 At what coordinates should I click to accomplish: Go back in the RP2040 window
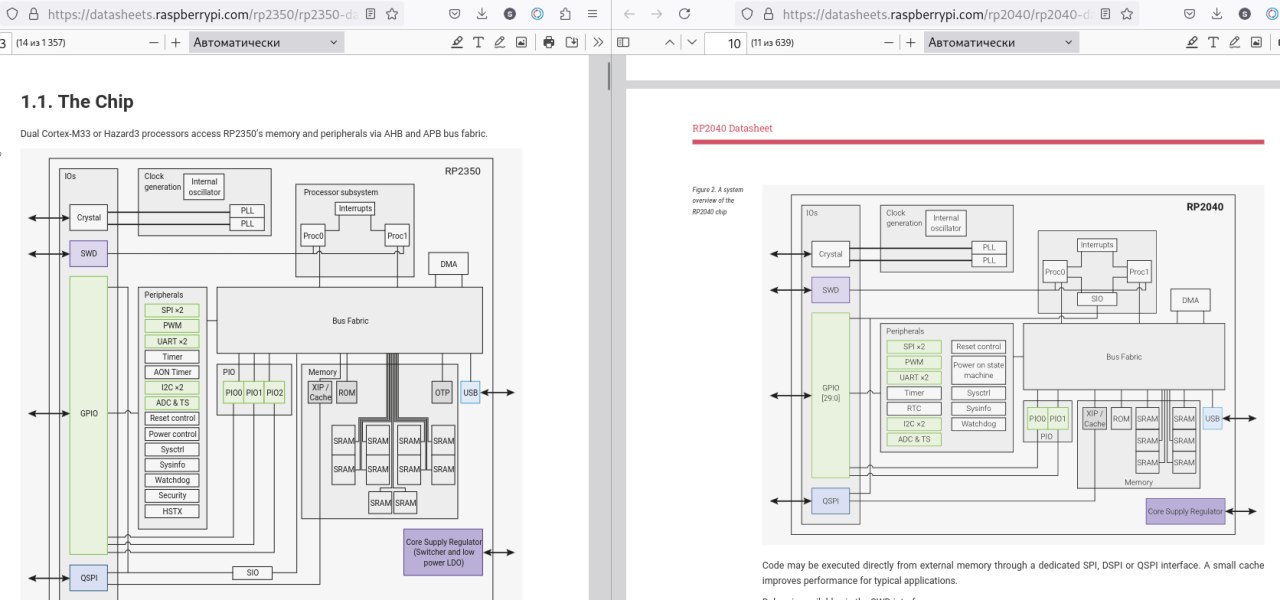coord(628,15)
